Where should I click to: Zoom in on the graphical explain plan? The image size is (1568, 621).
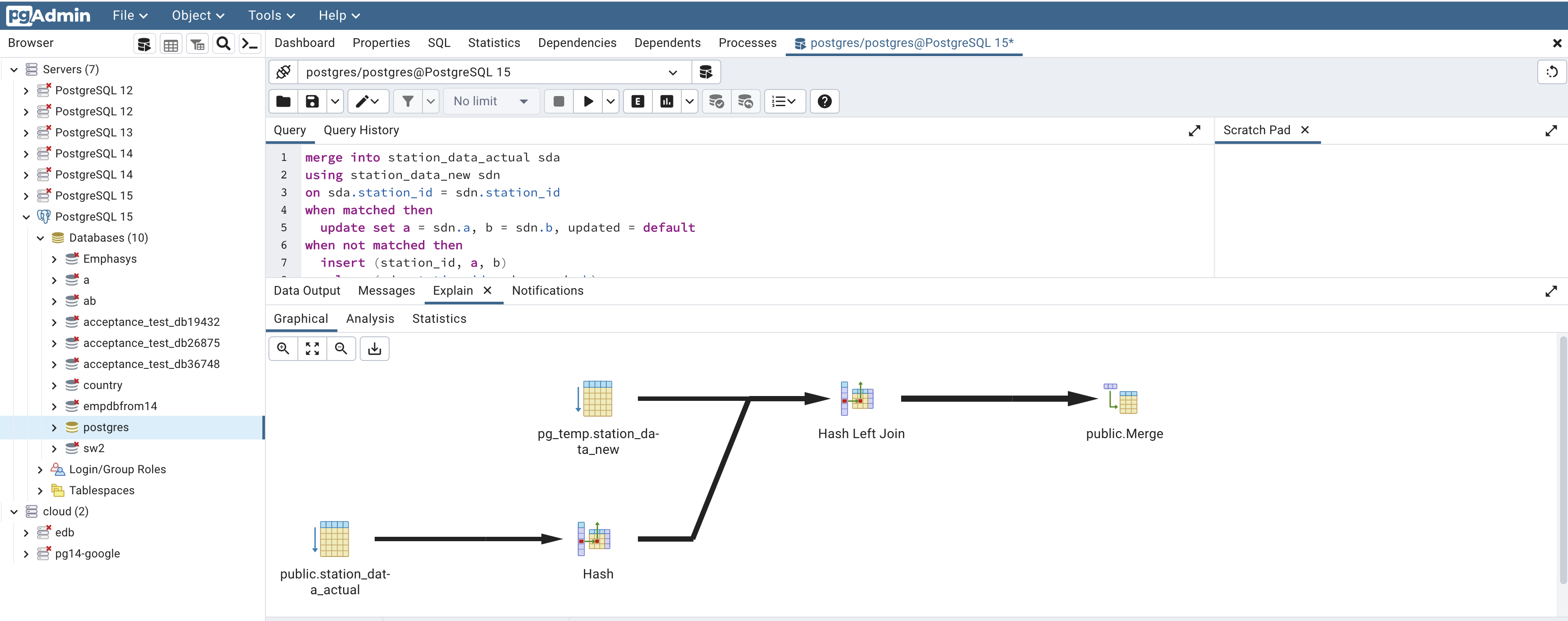(x=283, y=349)
